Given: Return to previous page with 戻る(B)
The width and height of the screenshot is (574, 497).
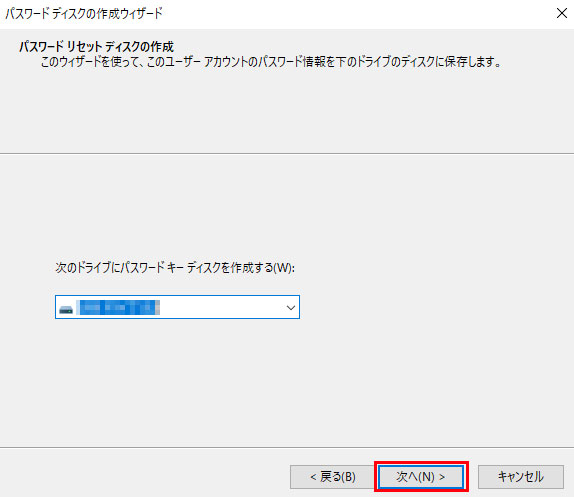Looking at the screenshot, I should (x=332, y=477).
